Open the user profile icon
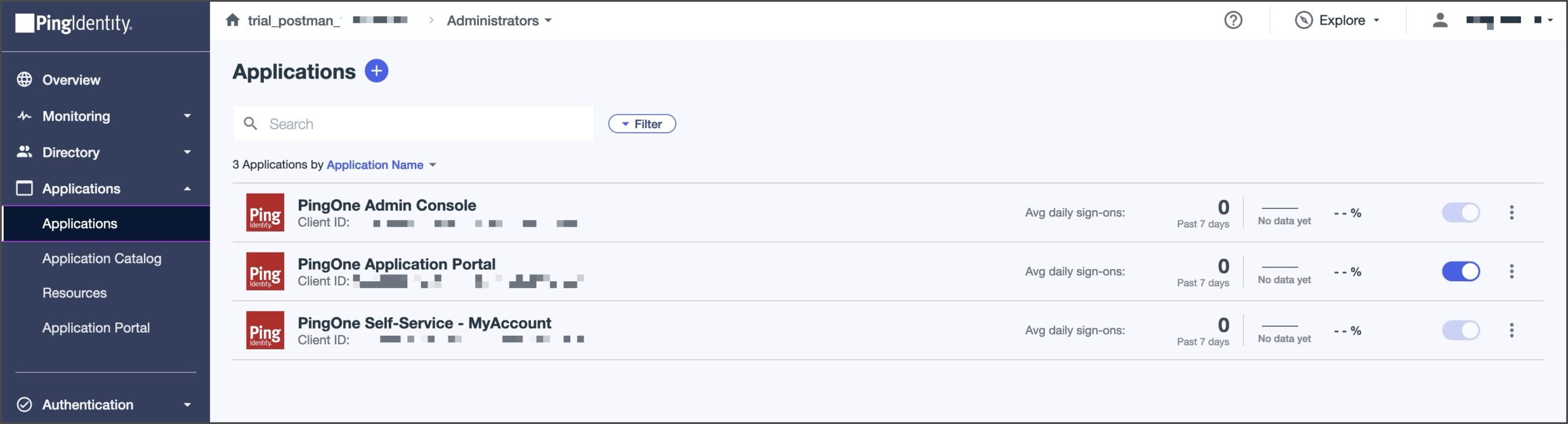The image size is (1568, 424). (x=1440, y=20)
